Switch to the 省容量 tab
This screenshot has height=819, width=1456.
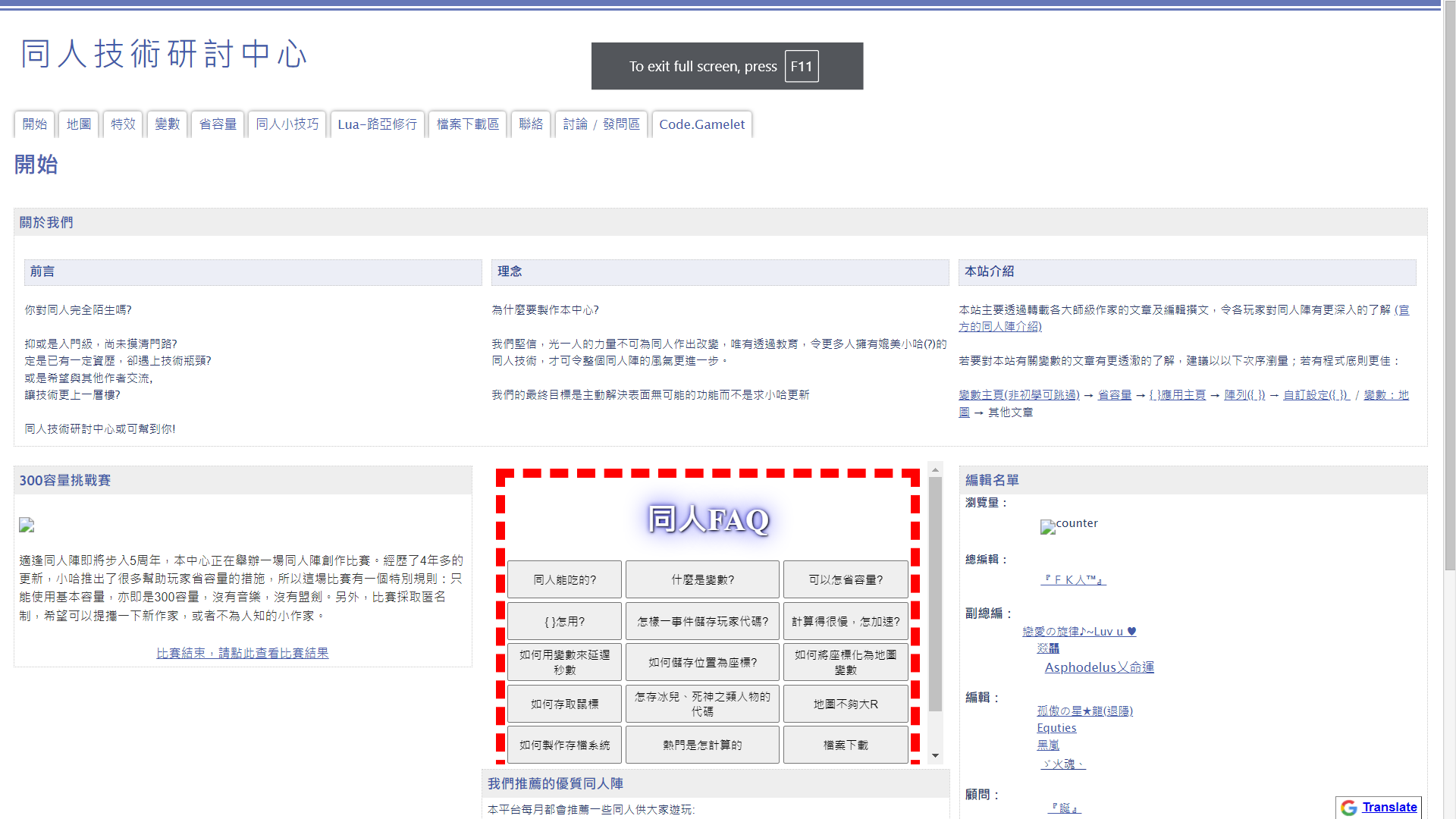click(218, 124)
